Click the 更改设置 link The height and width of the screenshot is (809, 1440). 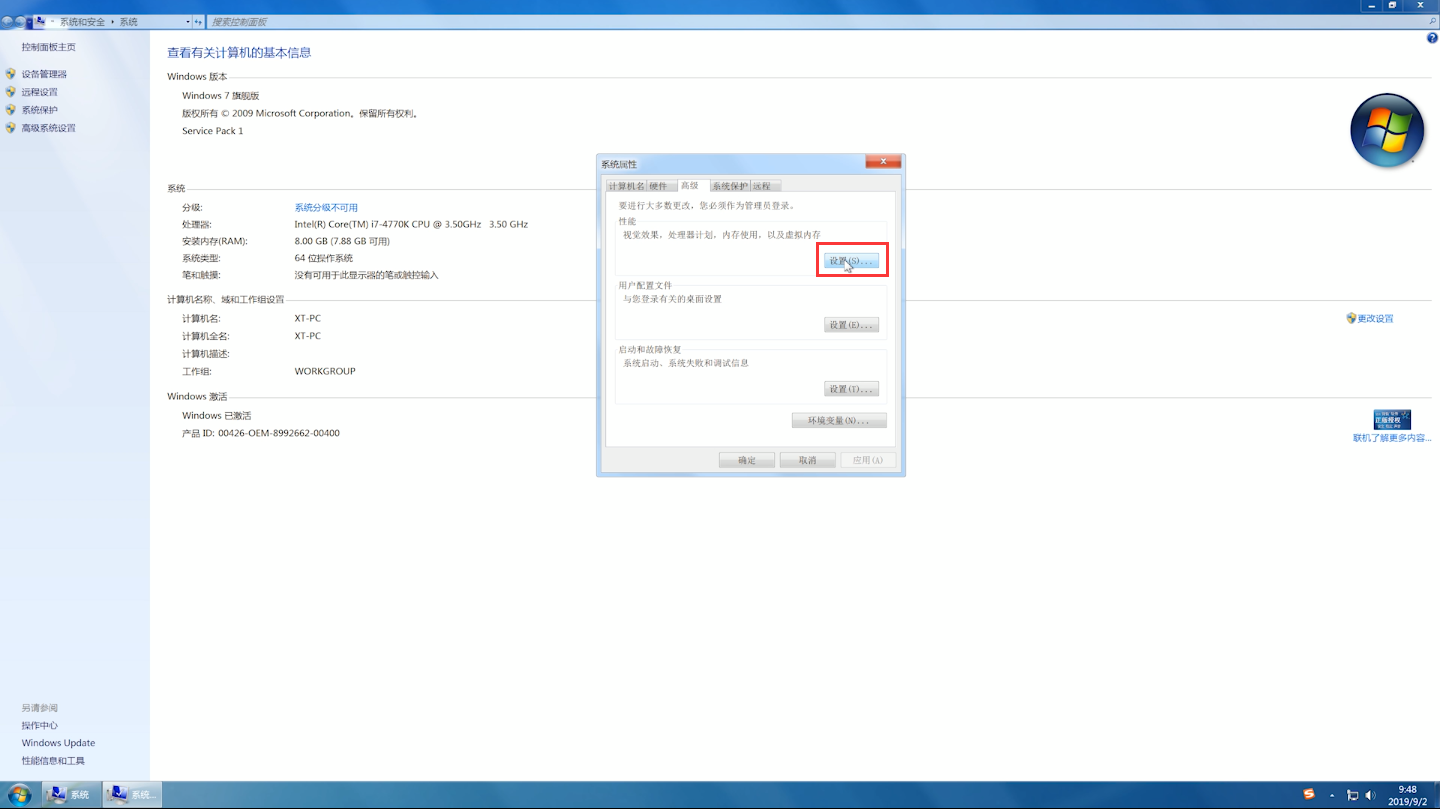1375,319
